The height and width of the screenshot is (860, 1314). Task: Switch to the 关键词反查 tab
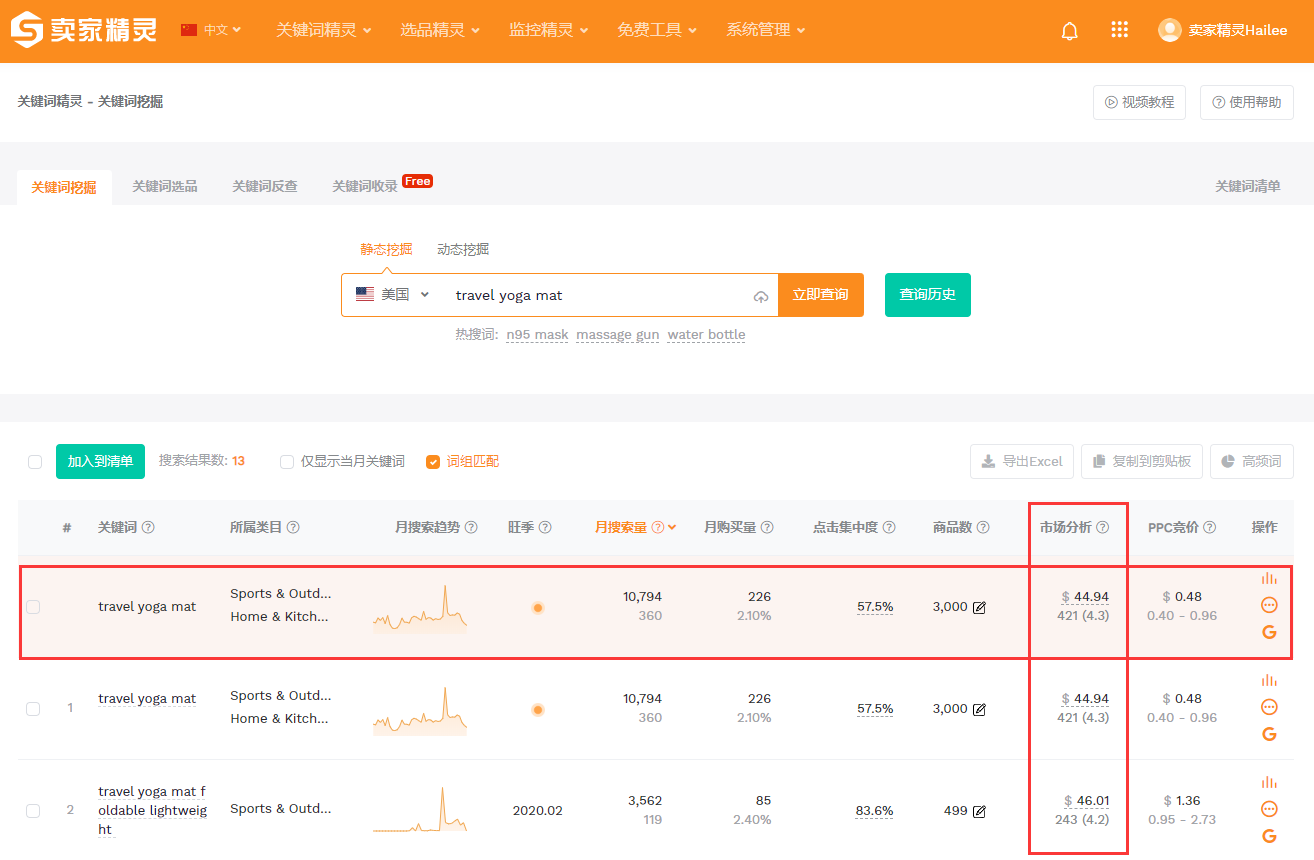[x=265, y=186]
